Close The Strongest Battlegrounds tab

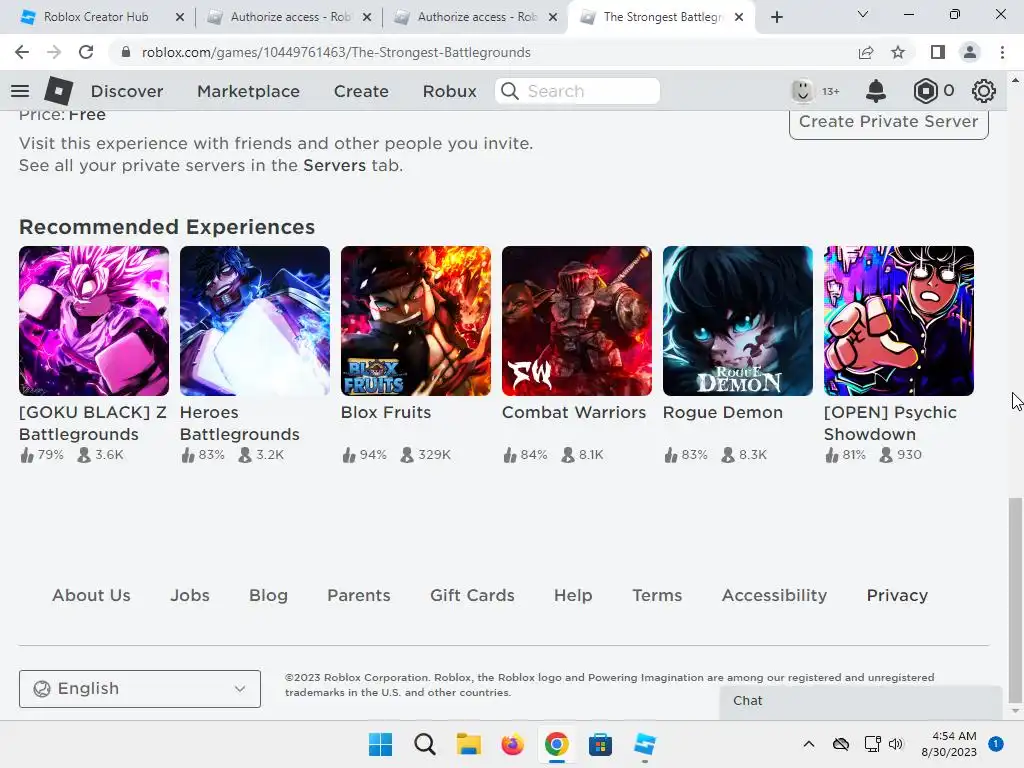(x=739, y=18)
